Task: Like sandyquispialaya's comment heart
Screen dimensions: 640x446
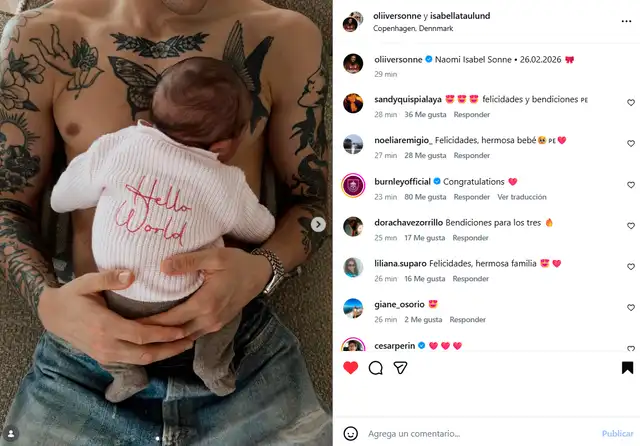Action: pos(631,102)
